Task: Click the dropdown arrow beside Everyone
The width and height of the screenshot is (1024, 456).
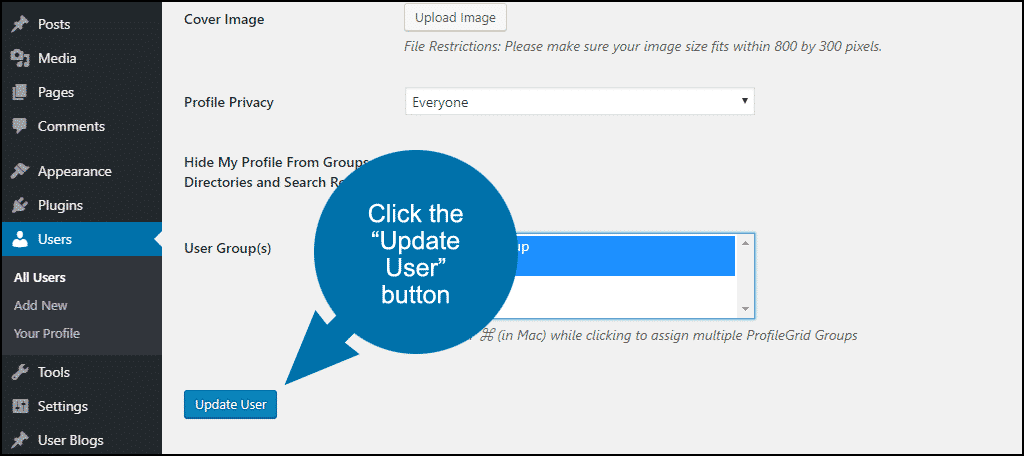Action: tap(744, 101)
